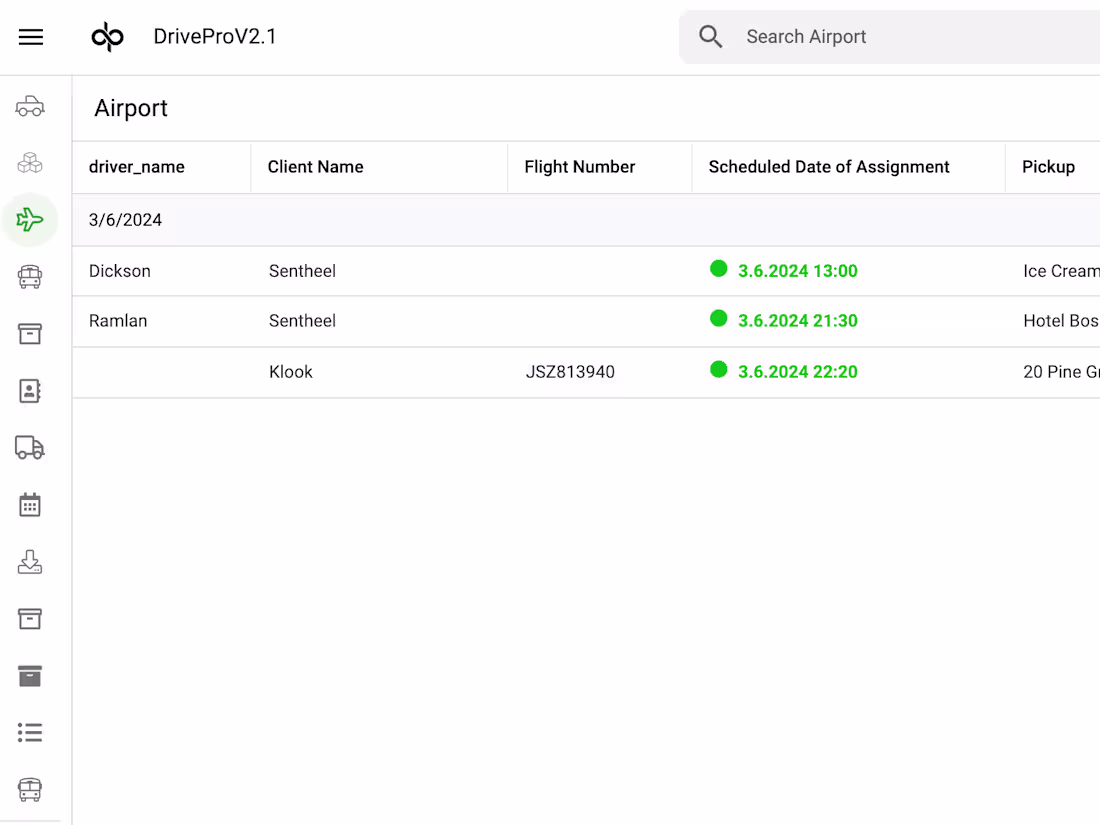
Task: Toggle the green status dot on Dickson's row
Action: click(719, 270)
